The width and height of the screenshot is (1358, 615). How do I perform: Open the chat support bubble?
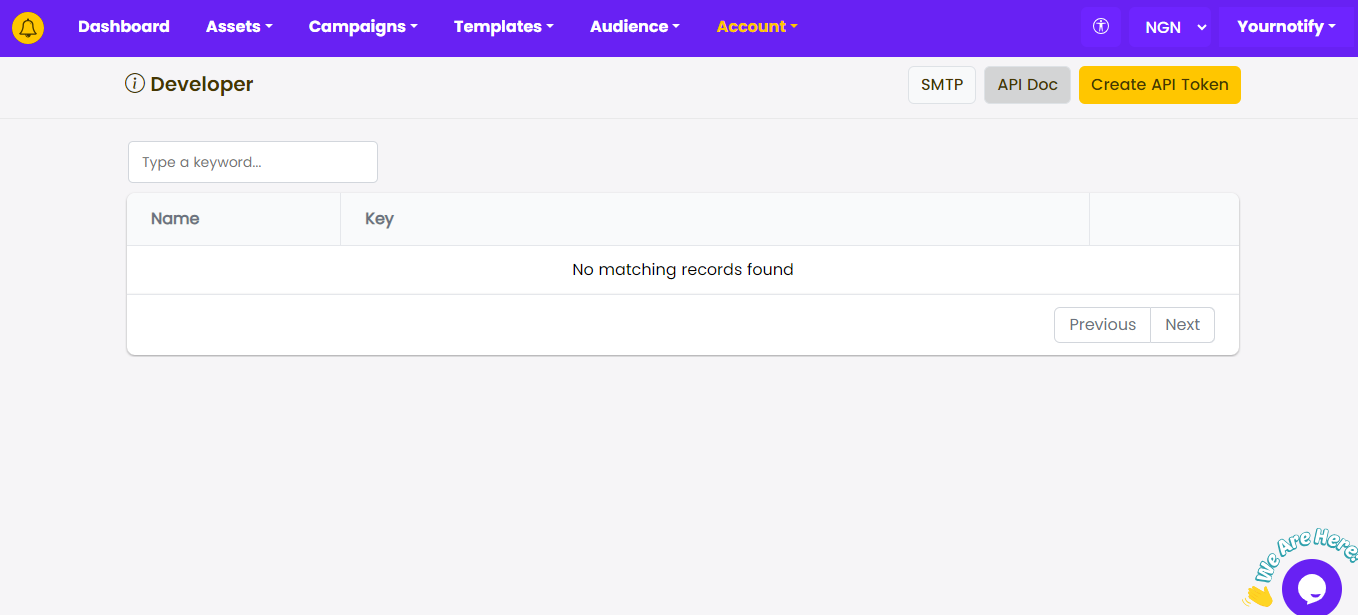1311,587
